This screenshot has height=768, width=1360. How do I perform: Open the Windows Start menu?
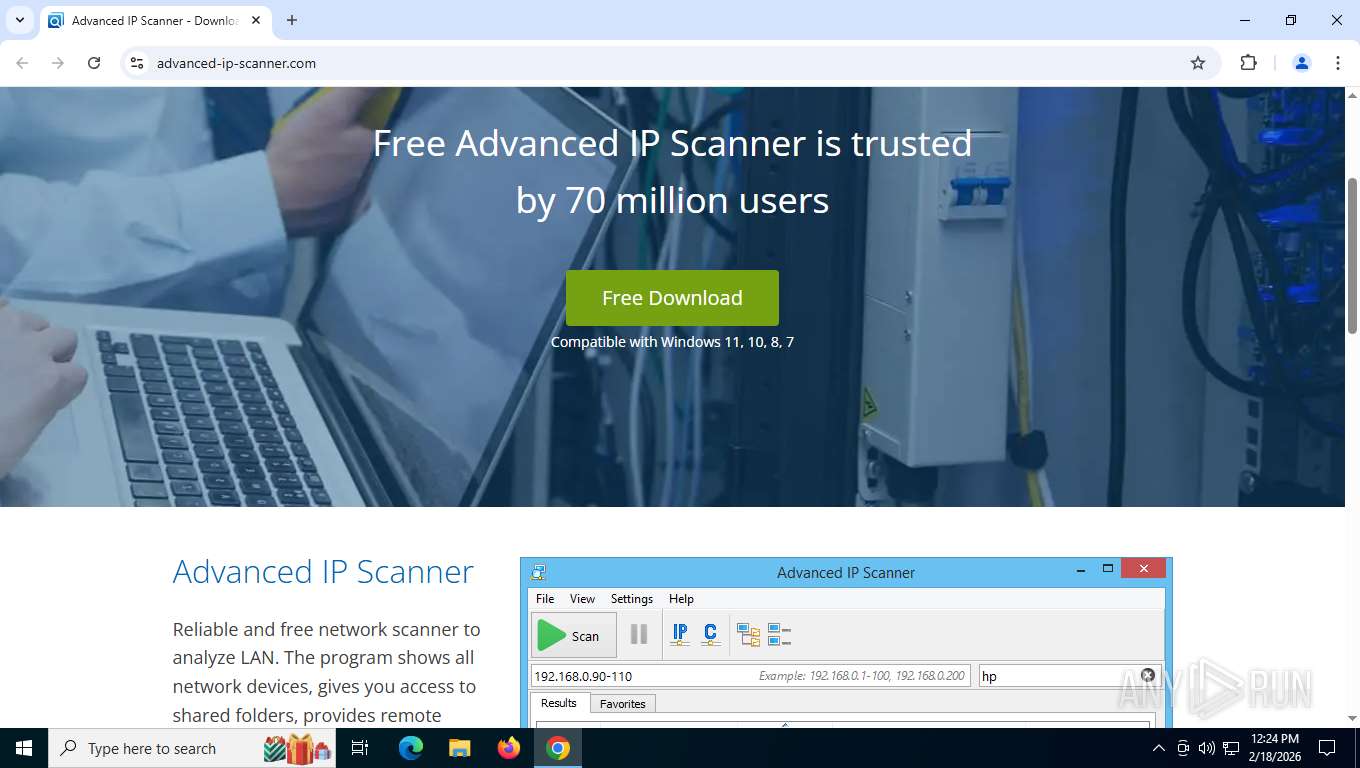pyautogui.click(x=24, y=748)
